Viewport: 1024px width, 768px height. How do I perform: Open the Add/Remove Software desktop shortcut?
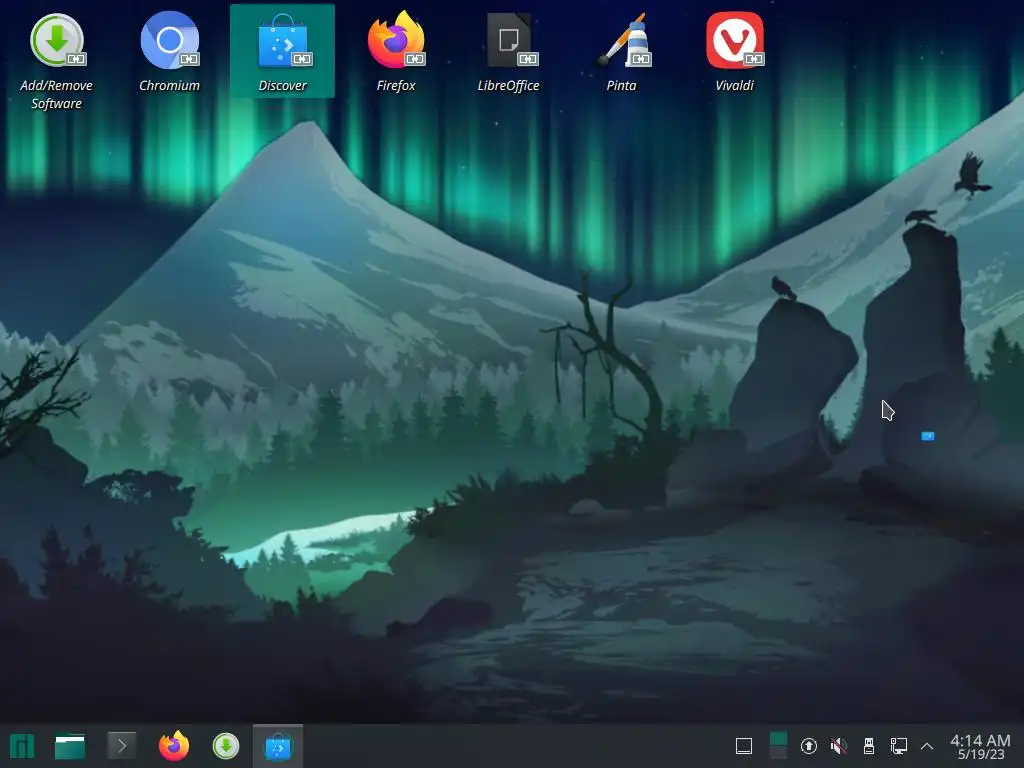57,62
